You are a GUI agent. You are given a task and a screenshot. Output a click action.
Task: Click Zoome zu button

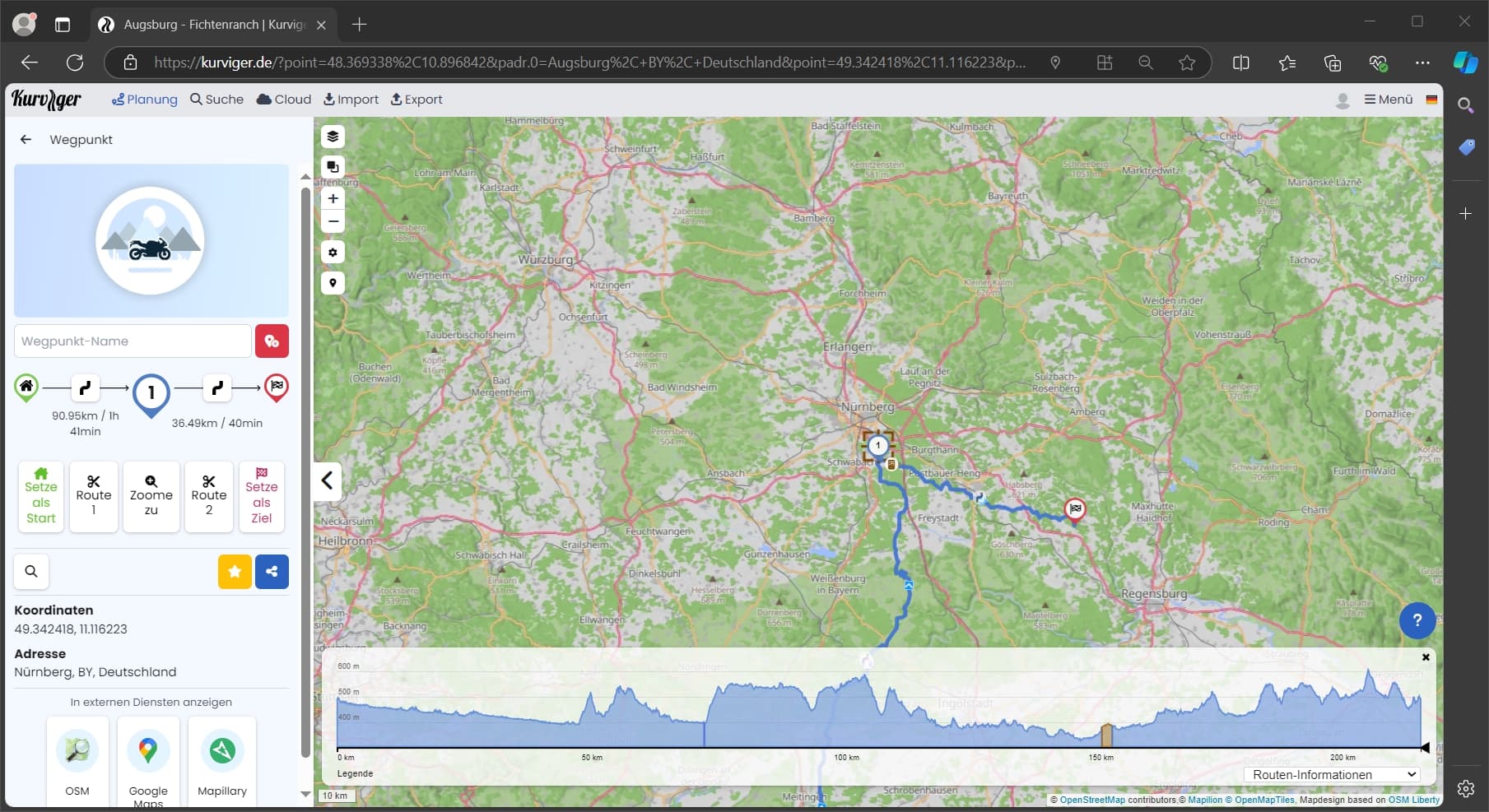[151, 496]
